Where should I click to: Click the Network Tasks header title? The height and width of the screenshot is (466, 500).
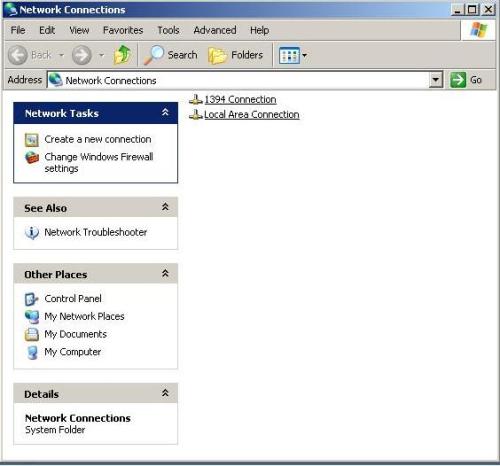pyautogui.click(x=62, y=113)
